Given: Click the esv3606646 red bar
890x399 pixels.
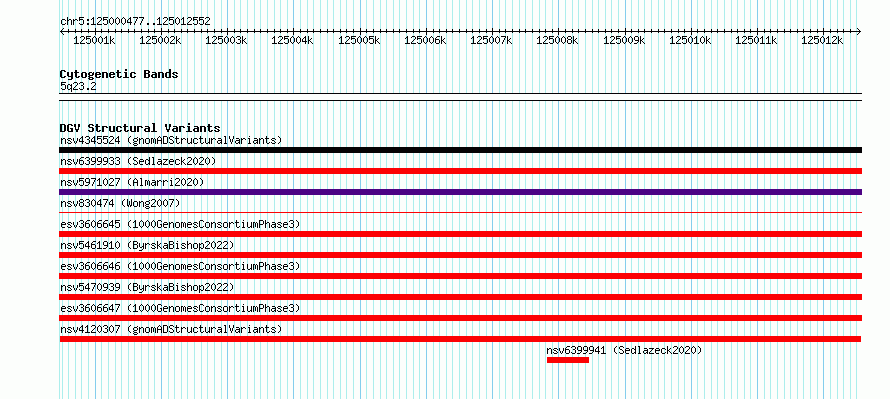Looking at the screenshot, I should [x=460, y=276].
